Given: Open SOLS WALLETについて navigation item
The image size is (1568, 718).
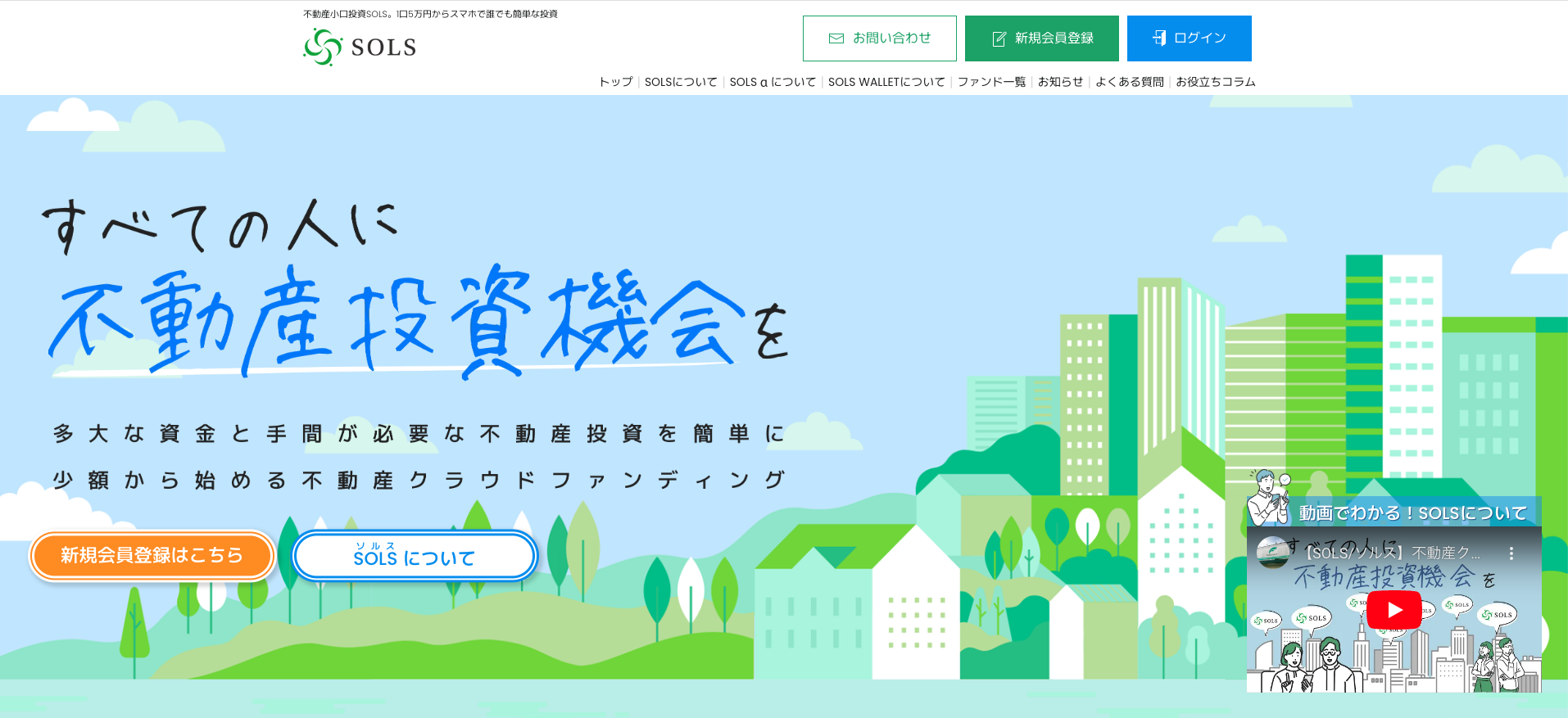Looking at the screenshot, I should [x=886, y=82].
